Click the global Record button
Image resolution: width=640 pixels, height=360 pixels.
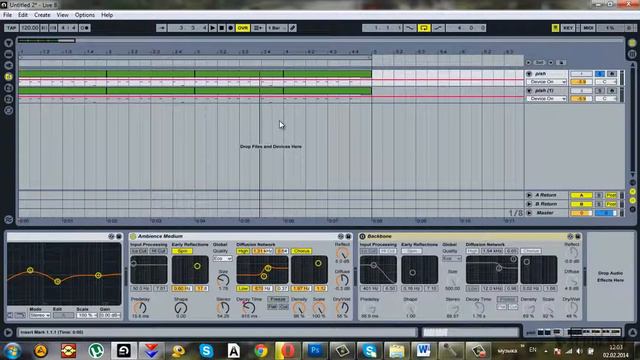point(231,28)
